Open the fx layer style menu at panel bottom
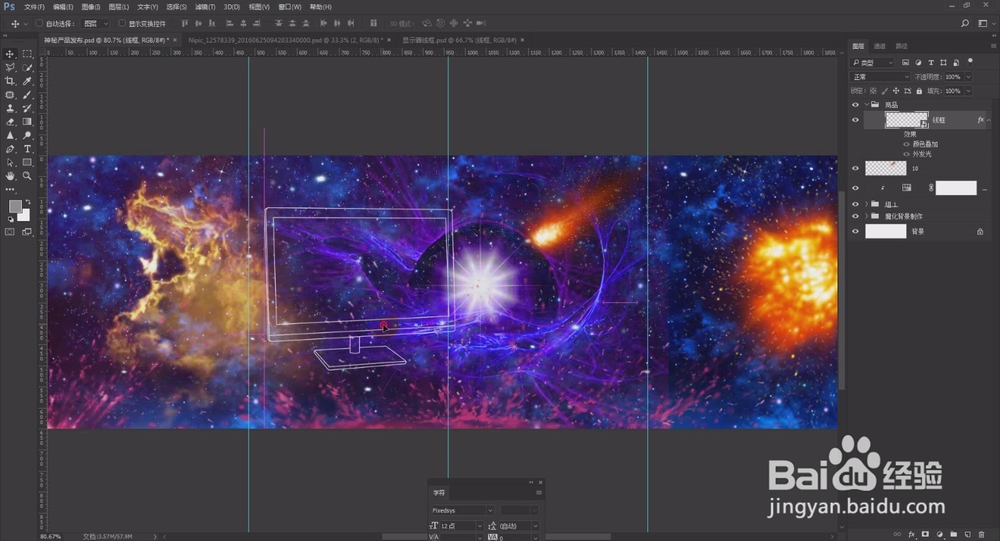The height and width of the screenshot is (541, 1000). pyautogui.click(x=911, y=534)
